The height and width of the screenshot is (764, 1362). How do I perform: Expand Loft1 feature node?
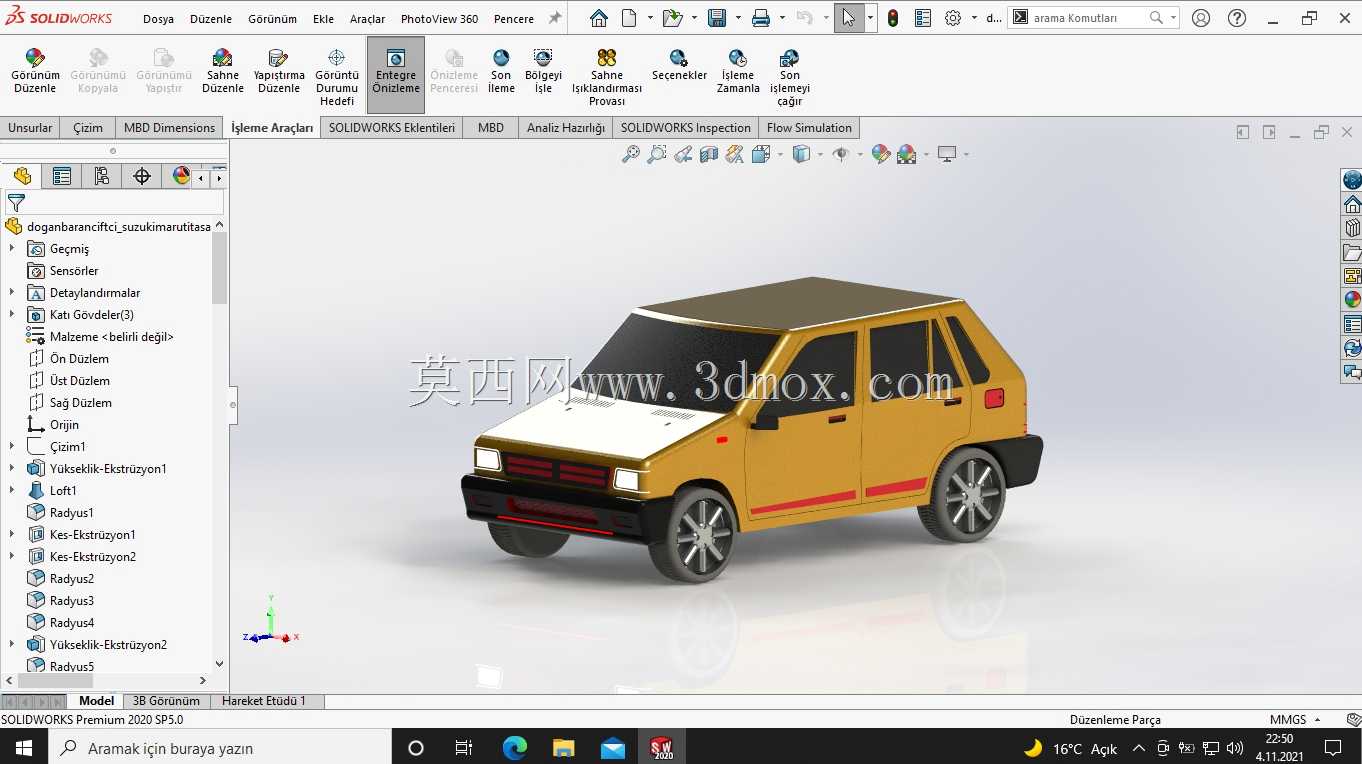click(12, 491)
